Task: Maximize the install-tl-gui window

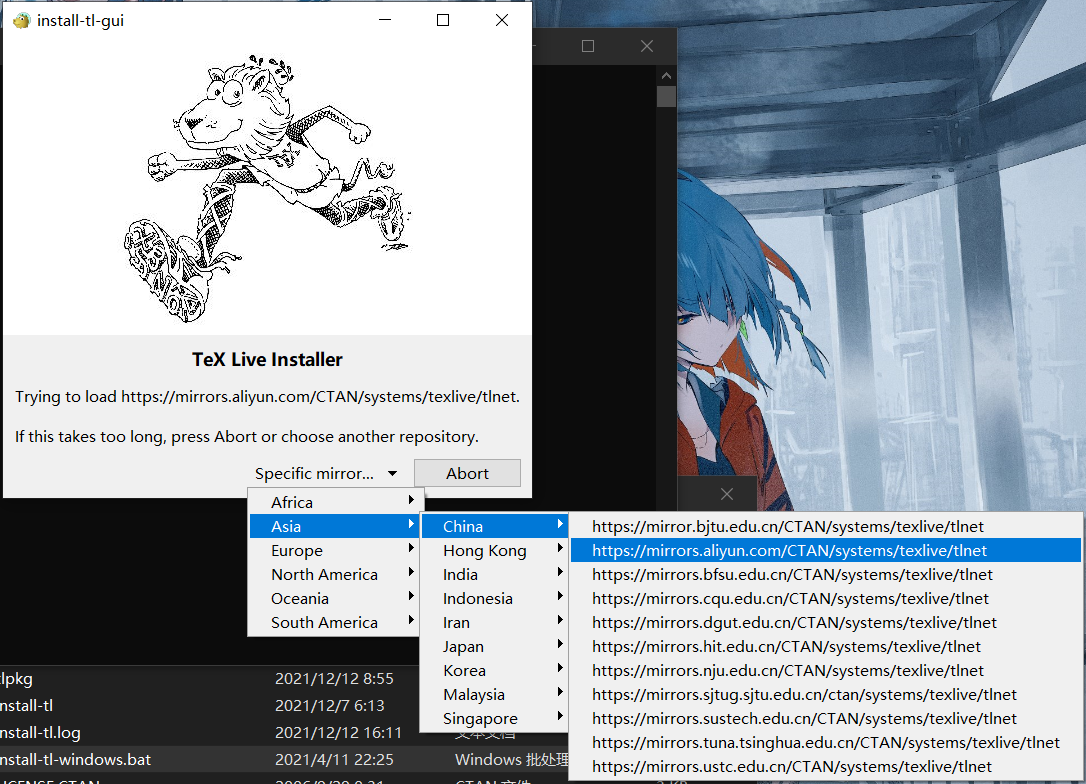Action: coord(443,21)
